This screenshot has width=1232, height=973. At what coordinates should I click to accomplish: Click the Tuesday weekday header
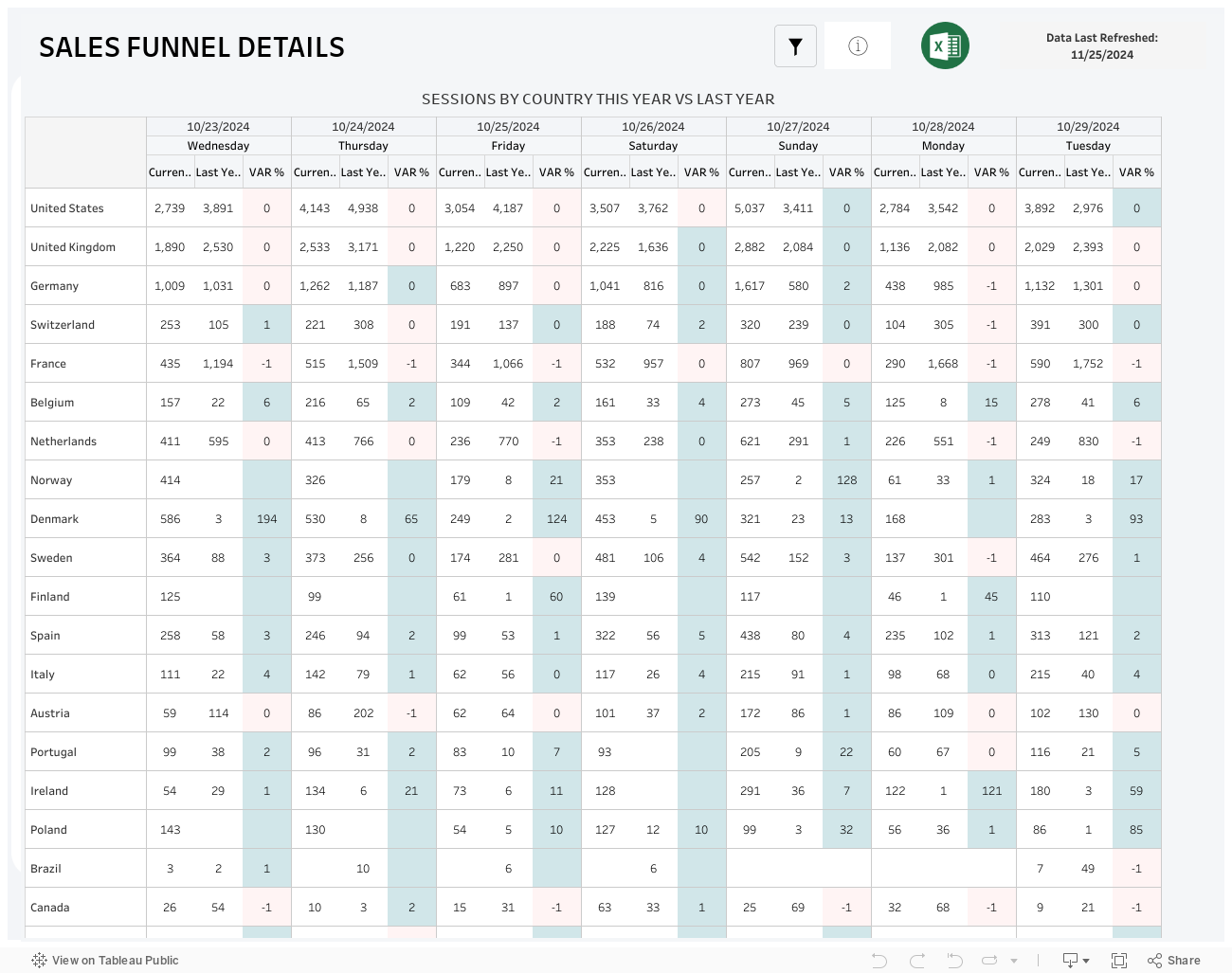click(x=1088, y=145)
